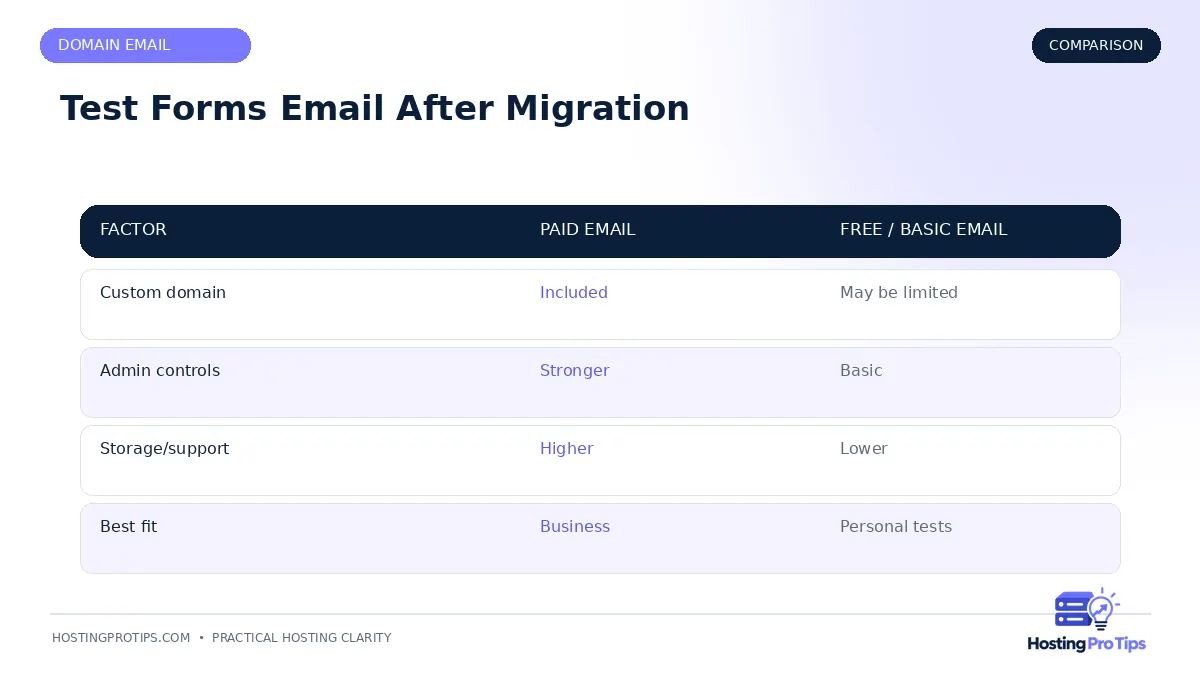Viewport: 1200px width, 675px height.
Task: Click the Hosting Pro Tips logo icon
Action: click(x=1086, y=609)
